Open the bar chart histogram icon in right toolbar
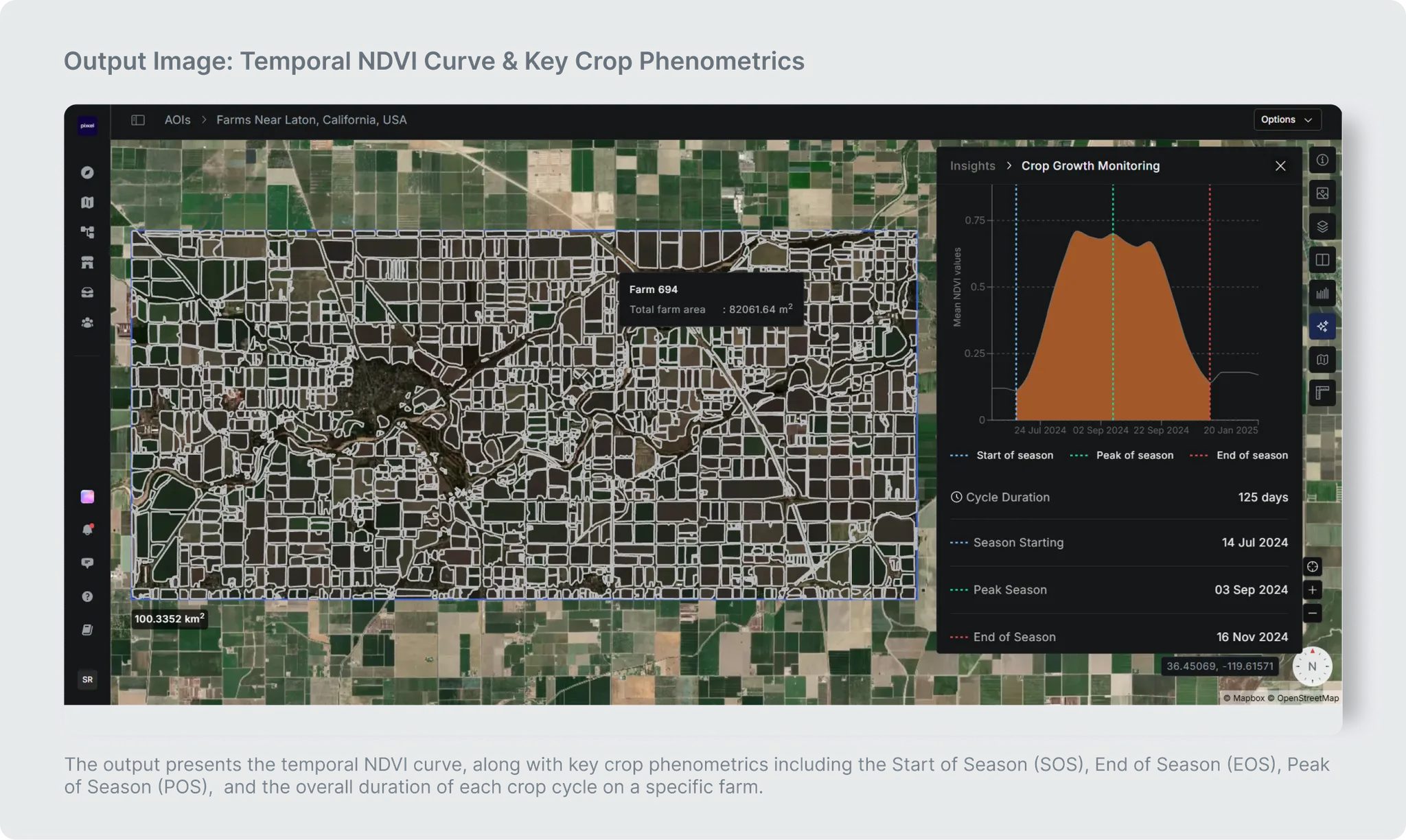 tap(1322, 293)
